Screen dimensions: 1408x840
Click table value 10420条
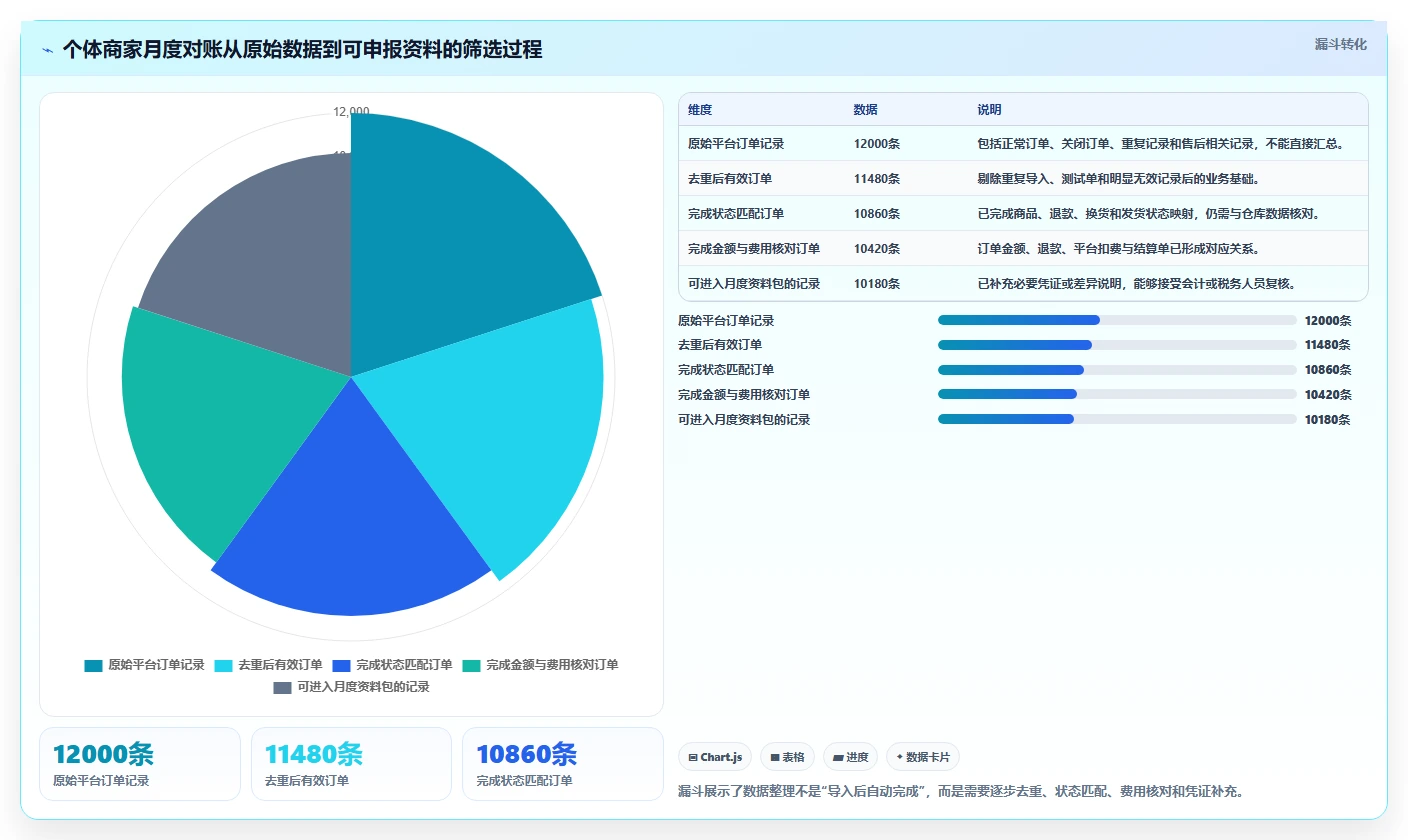[x=877, y=248]
